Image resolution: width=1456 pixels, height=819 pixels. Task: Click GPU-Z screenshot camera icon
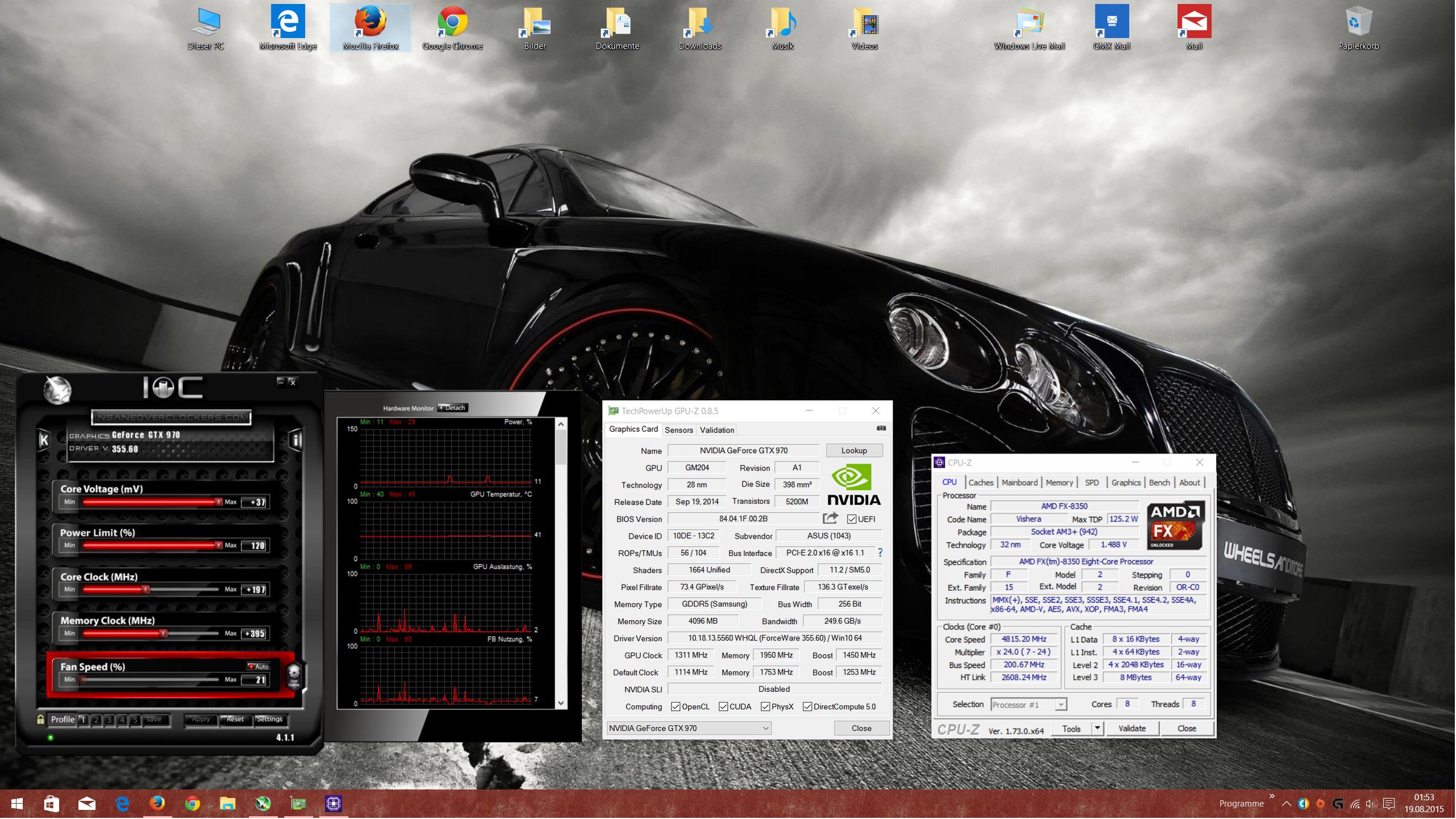pos(881,429)
